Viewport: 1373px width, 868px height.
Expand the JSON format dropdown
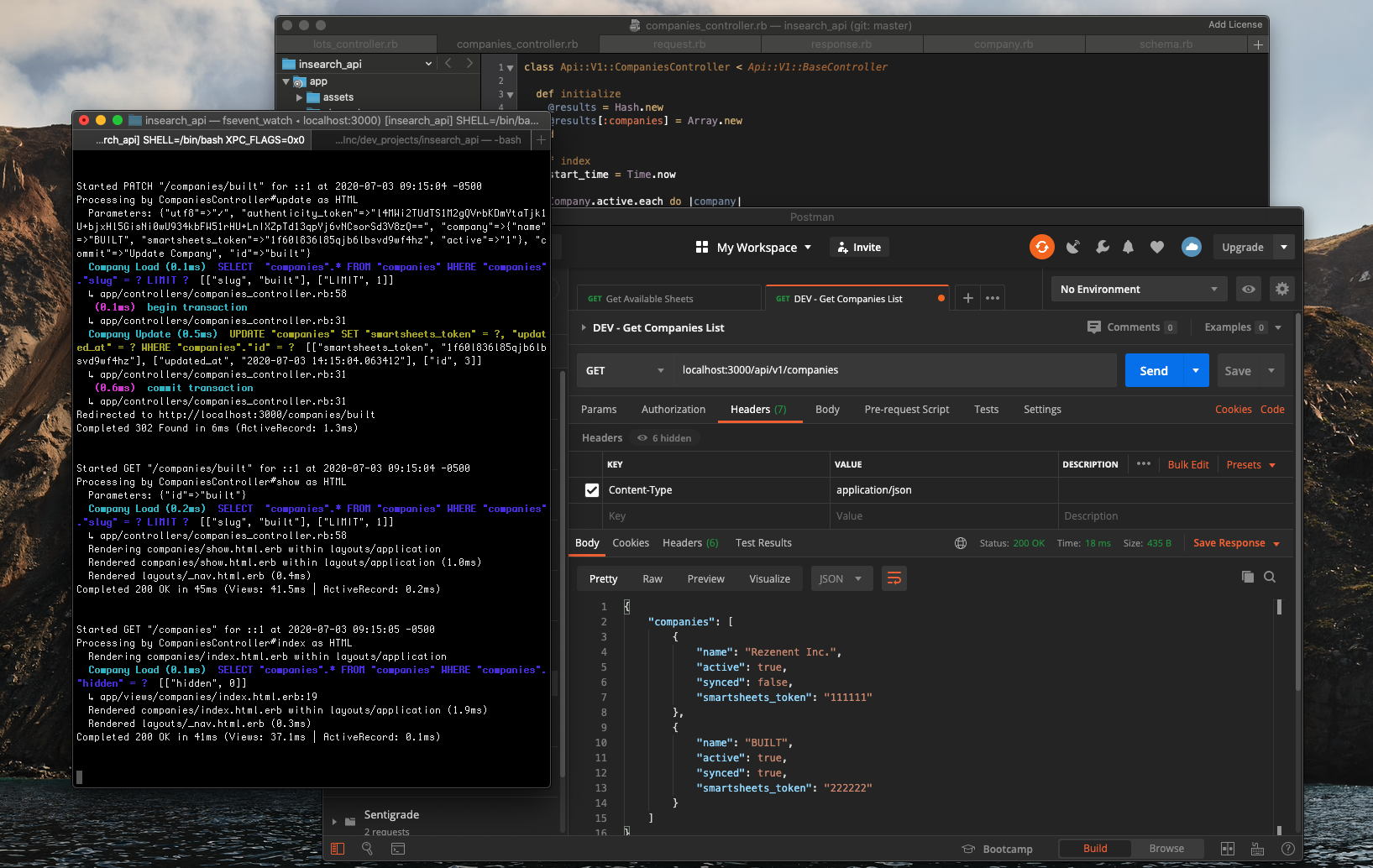[841, 578]
